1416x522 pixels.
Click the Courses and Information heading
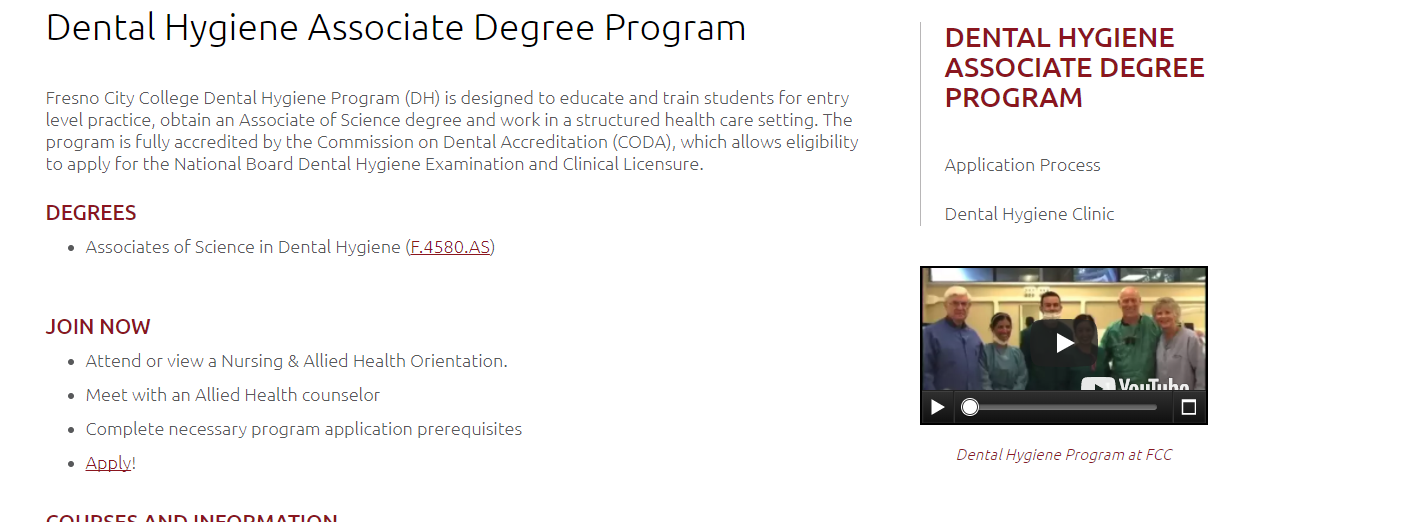coord(192,517)
